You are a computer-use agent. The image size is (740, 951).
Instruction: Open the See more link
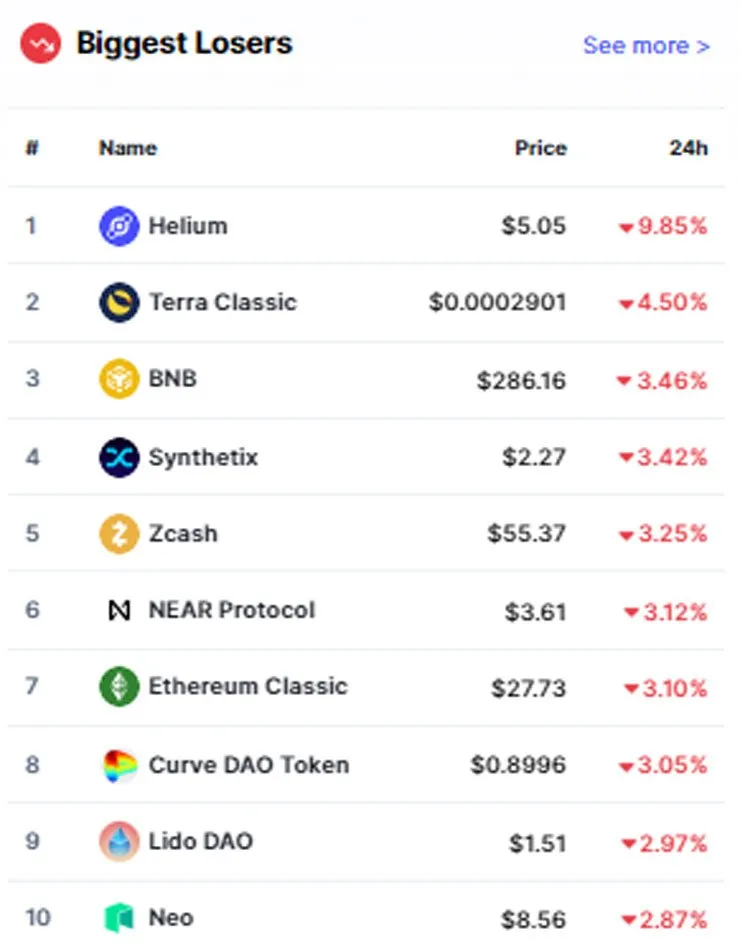[646, 45]
